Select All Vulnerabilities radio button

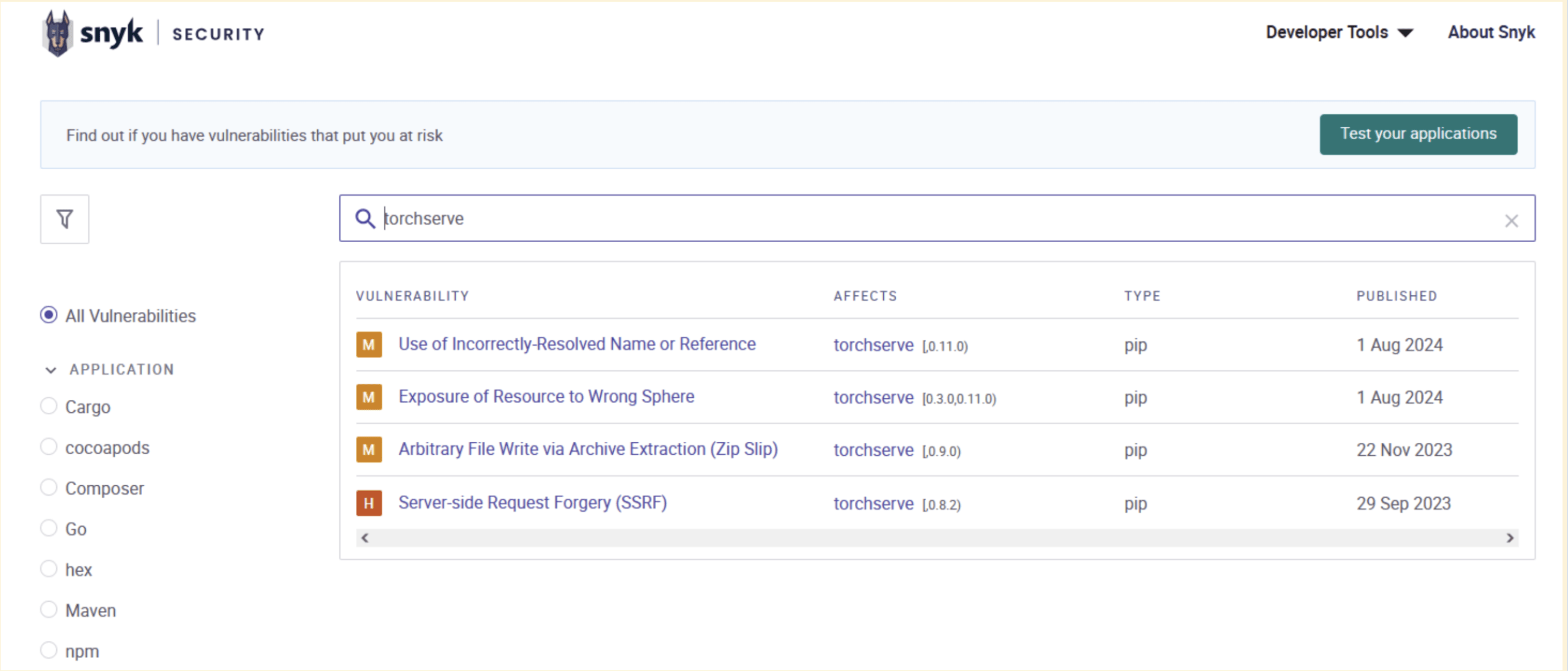49,315
